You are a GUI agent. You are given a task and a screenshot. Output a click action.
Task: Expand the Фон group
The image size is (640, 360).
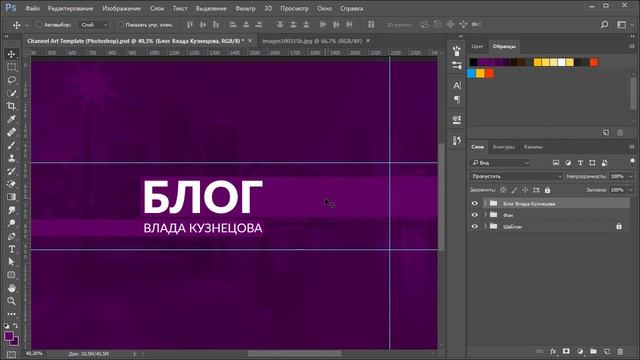pyautogui.click(x=485, y=215)
